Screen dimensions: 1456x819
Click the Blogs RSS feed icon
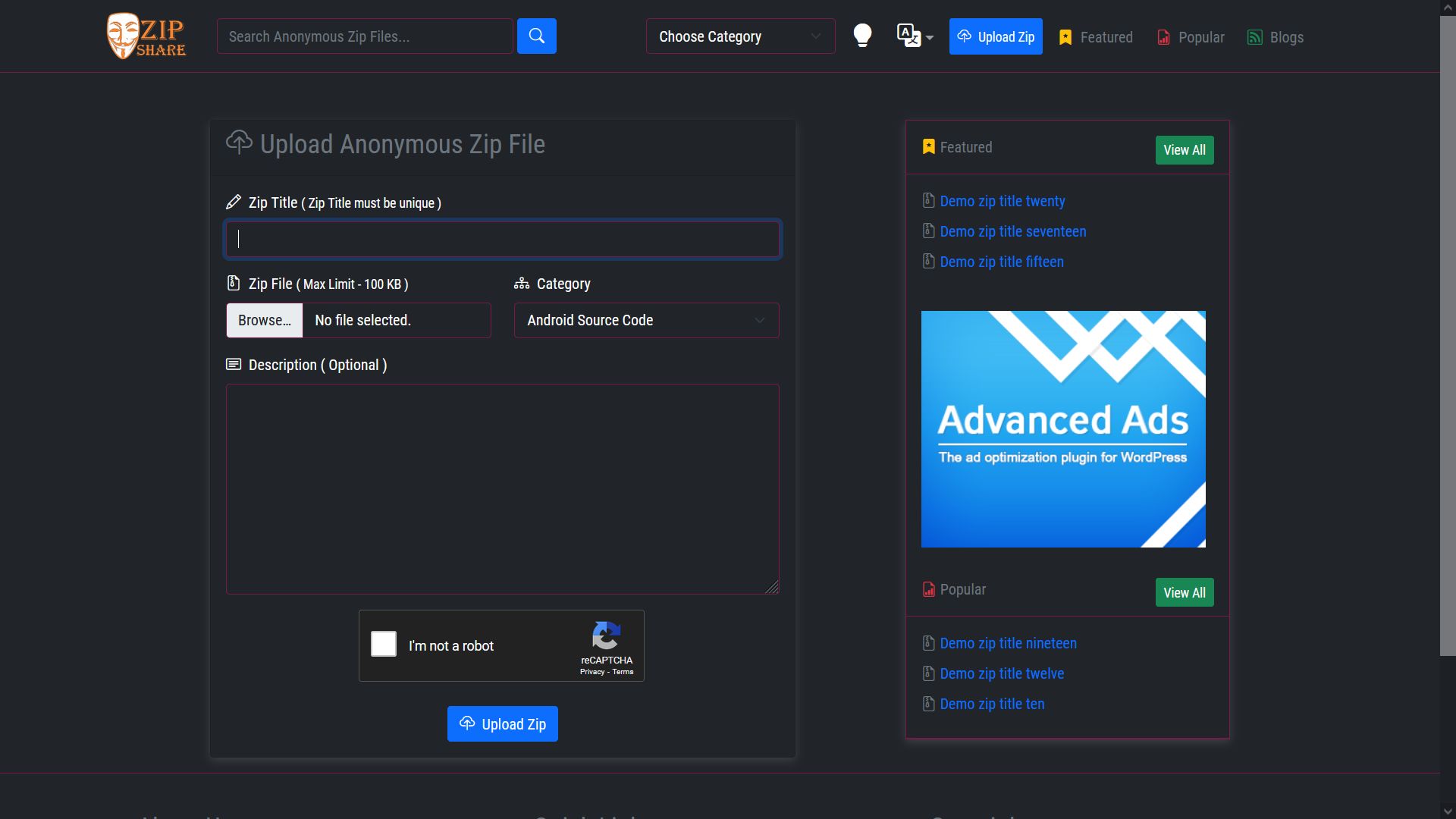point(1255,36)
